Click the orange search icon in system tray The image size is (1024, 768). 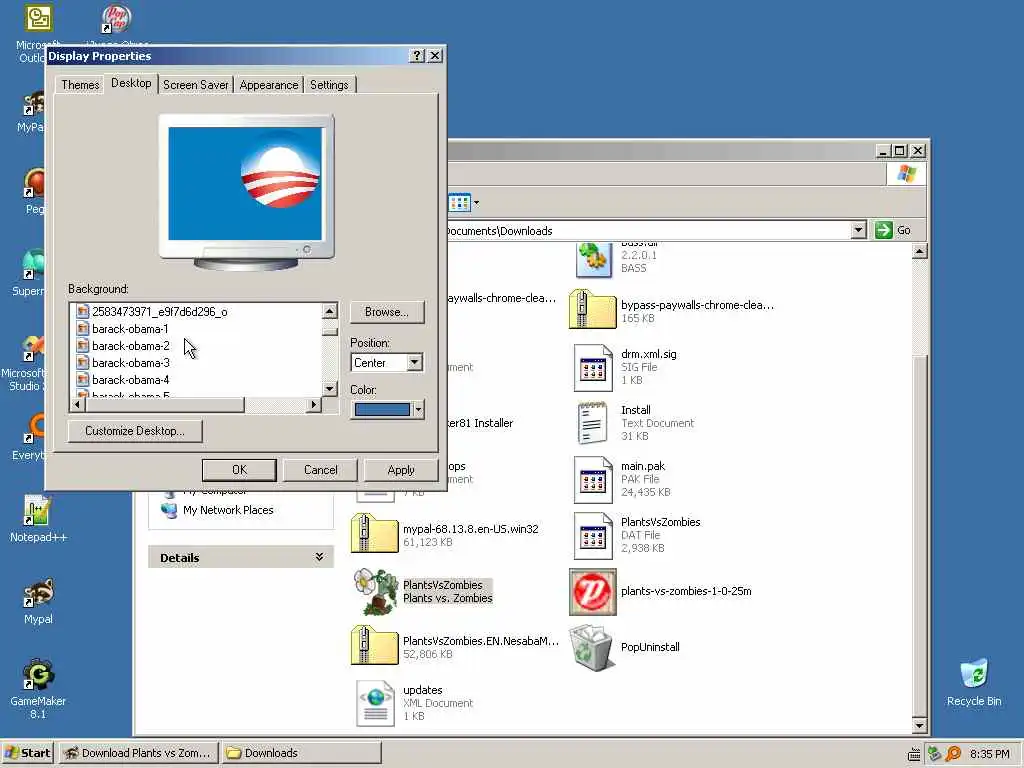pyautogui.click(x=953, y=754)
